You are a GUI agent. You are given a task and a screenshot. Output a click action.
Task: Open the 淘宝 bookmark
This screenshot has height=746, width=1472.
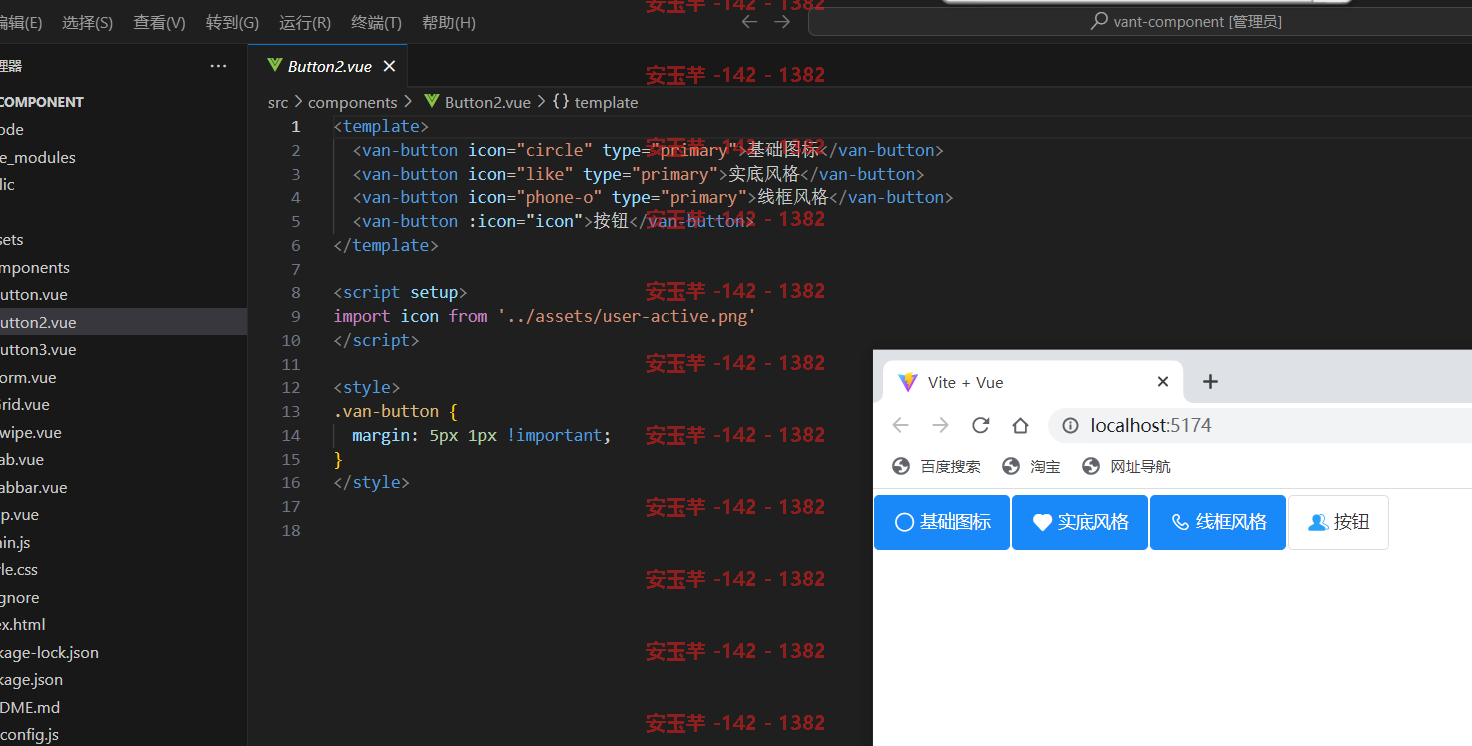tap(1031, 466)
